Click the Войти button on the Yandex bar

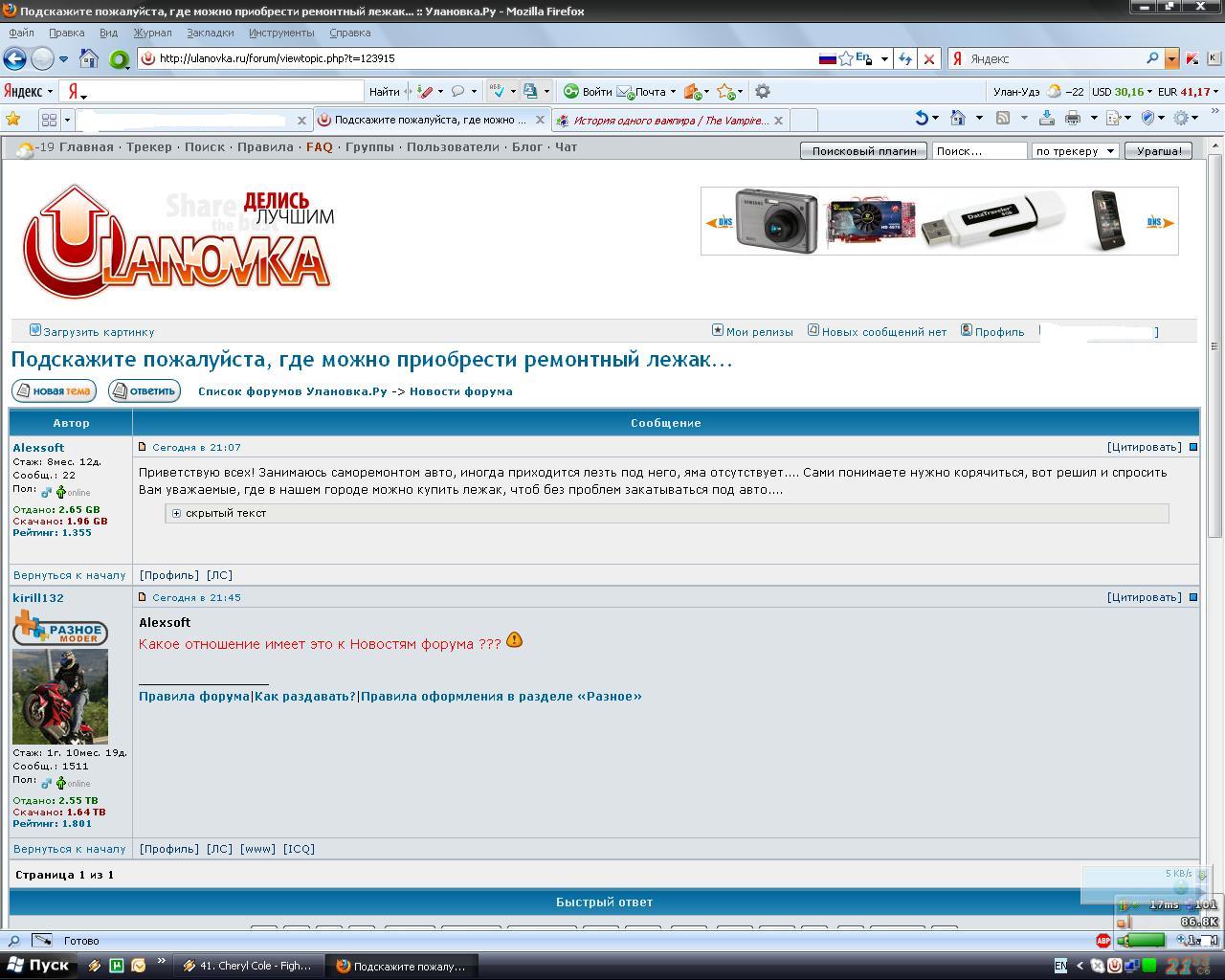pos(588,92)
